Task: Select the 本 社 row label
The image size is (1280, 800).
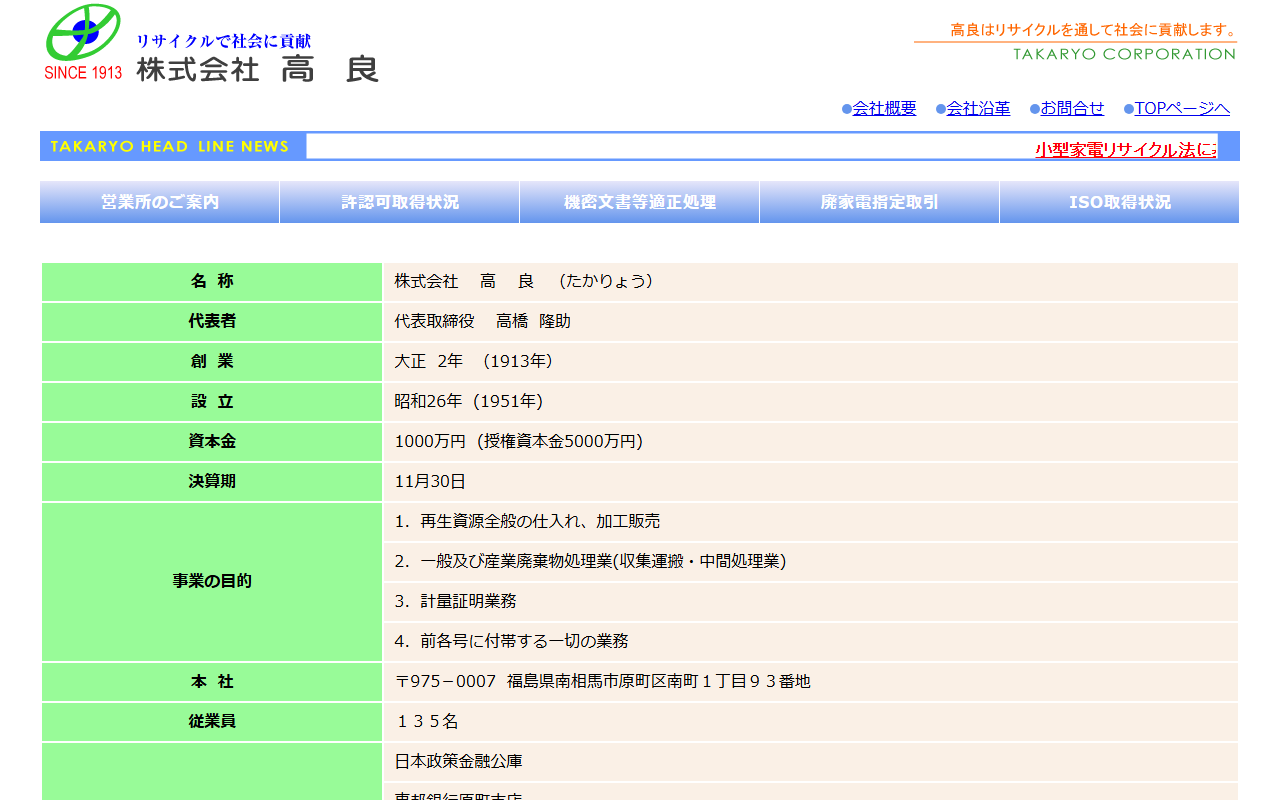Action: [x=212, y=682]
